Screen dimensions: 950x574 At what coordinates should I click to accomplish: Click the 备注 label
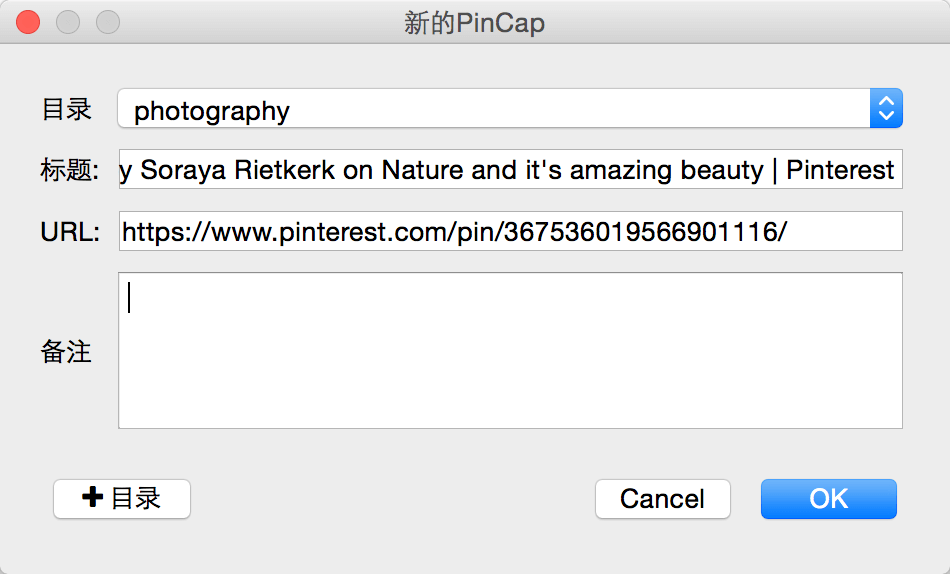coord(66,352)
